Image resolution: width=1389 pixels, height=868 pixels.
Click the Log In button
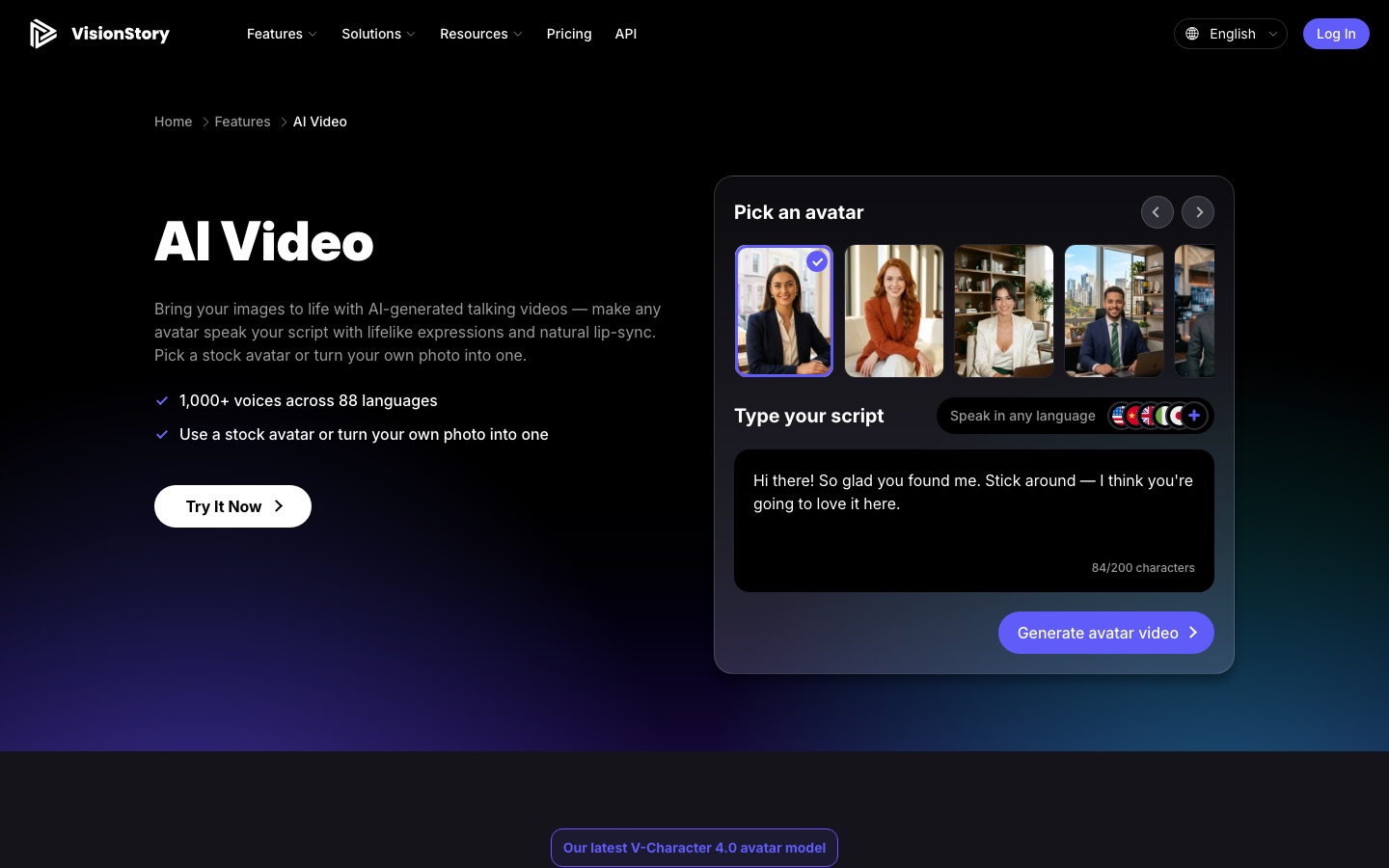point(1336,34)
